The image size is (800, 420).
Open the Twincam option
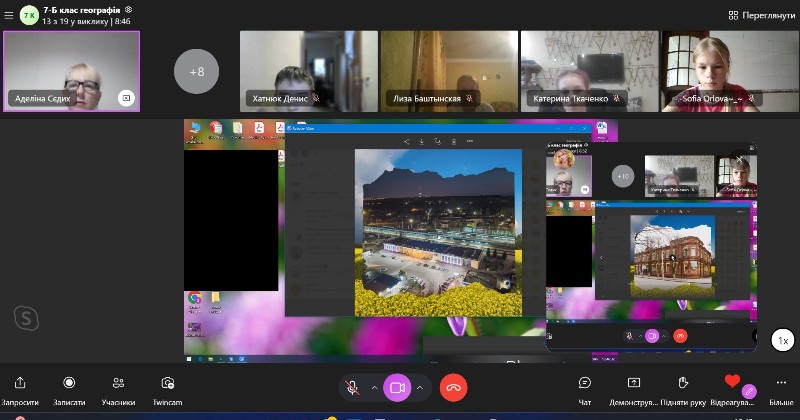point(167,384)
